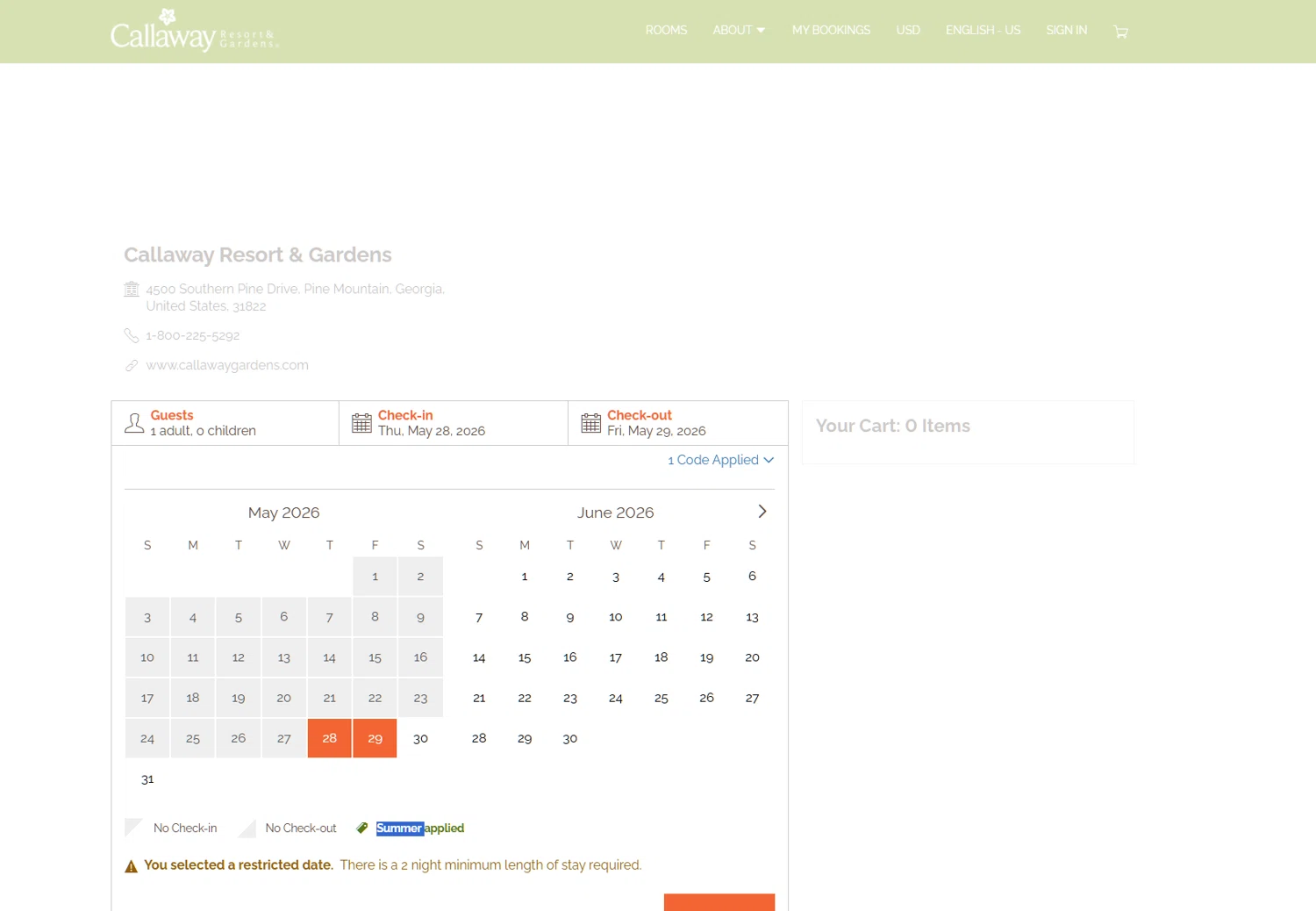Select June 30 in the calendar
This screenshot has height=911, width=1316.
(x=570, y=738)
